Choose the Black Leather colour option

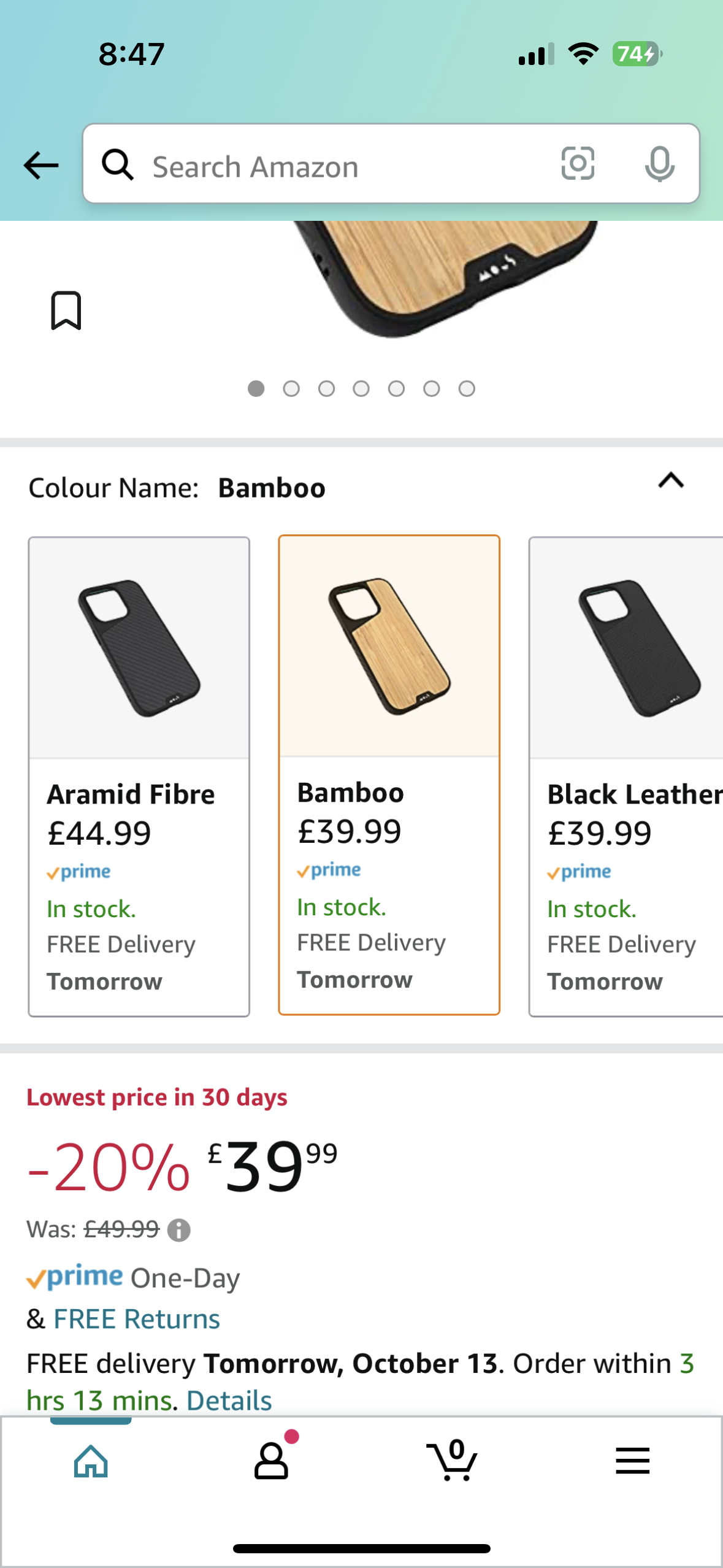(625, 777)
